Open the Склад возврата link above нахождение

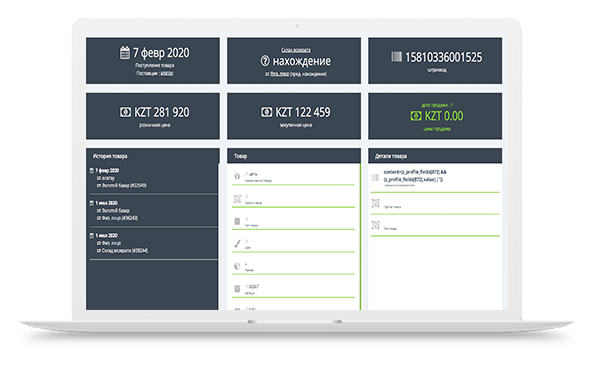coord(296,50)
